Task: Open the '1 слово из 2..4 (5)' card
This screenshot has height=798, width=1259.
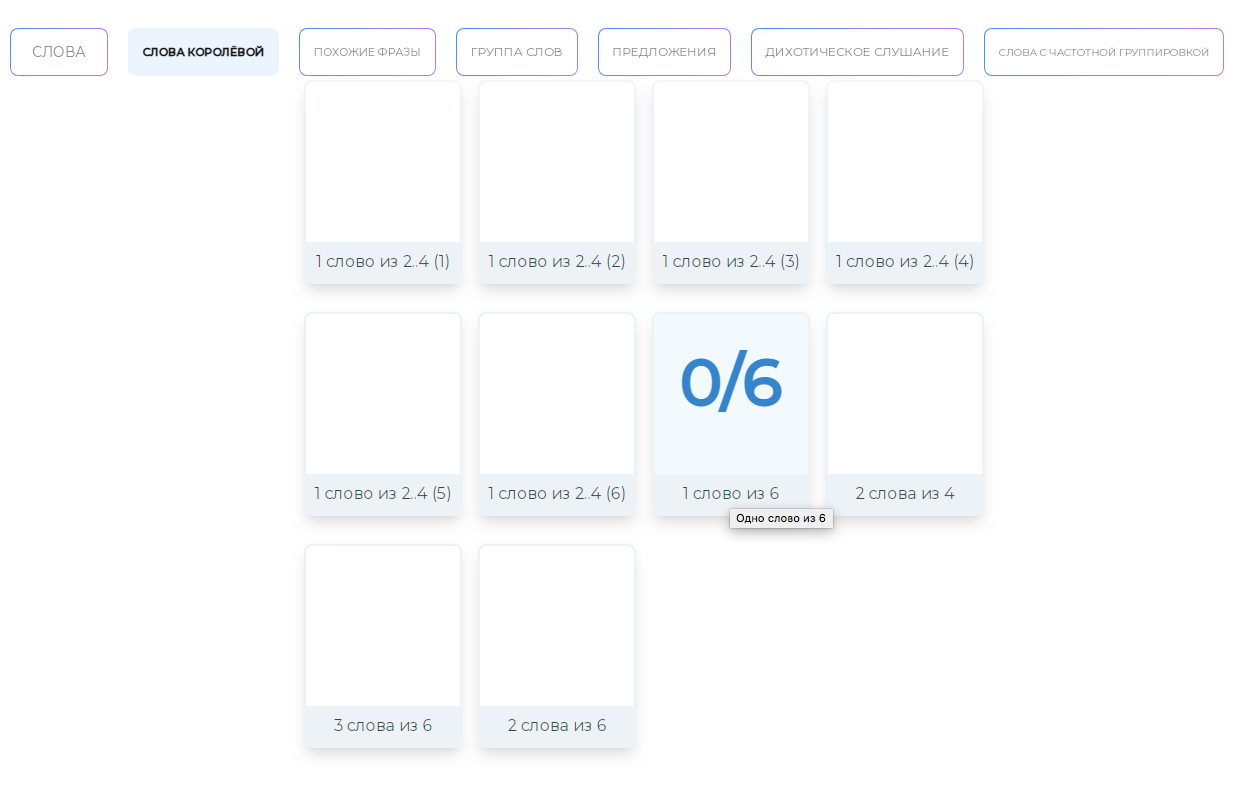Action: click(x=383, y=414)
